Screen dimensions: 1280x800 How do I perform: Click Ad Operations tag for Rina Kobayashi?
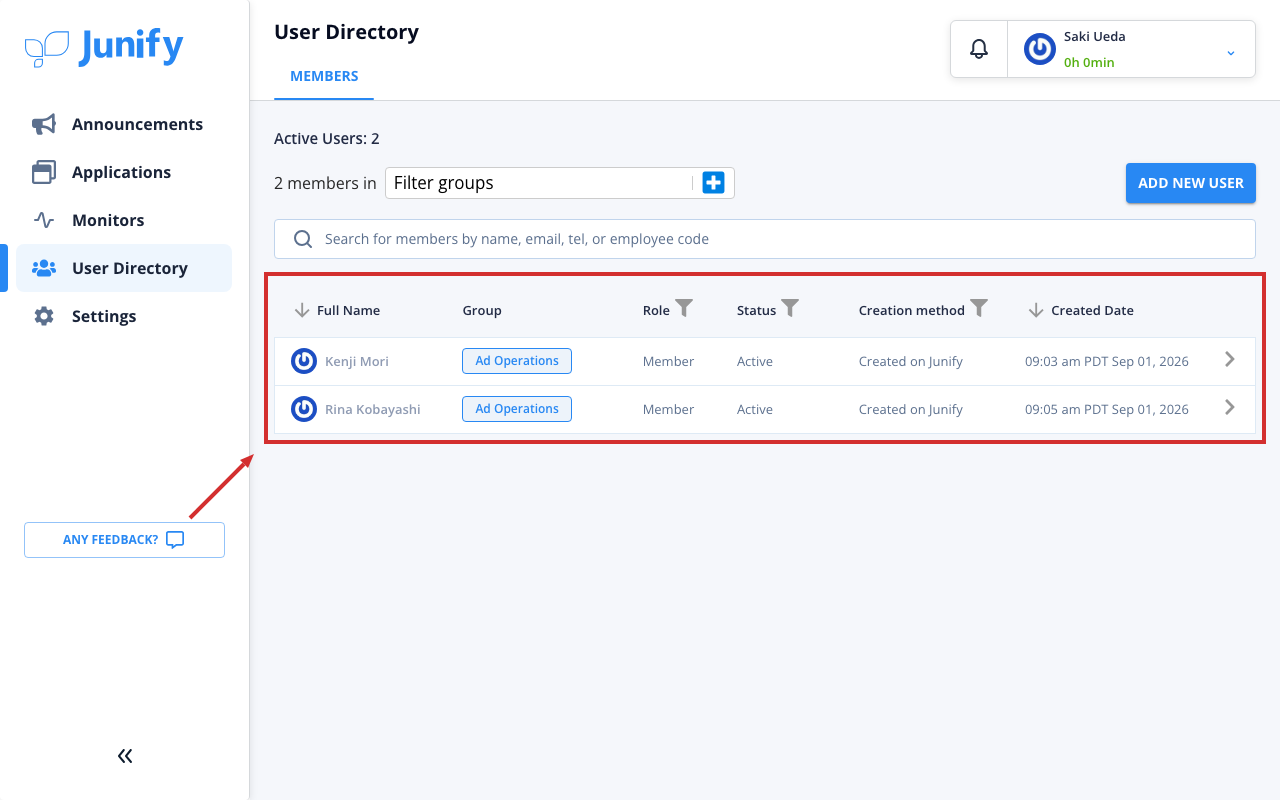point(517,409)
